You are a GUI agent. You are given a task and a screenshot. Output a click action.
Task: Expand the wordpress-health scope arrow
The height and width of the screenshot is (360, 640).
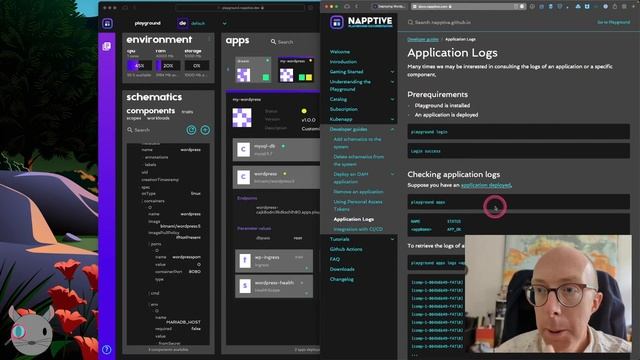307,293
